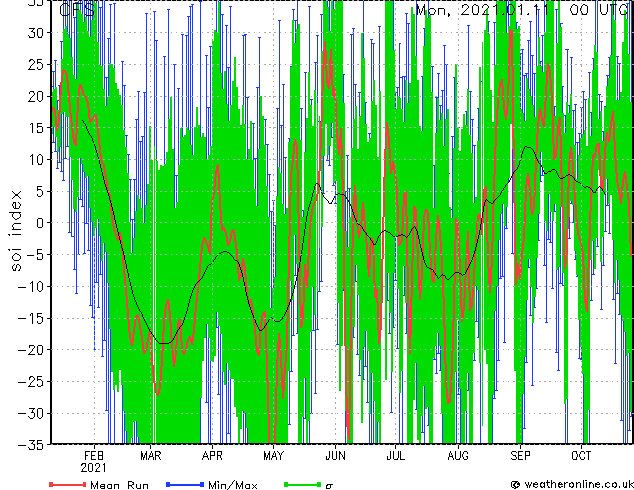Click the -25 y-axis value

point(32,382)
